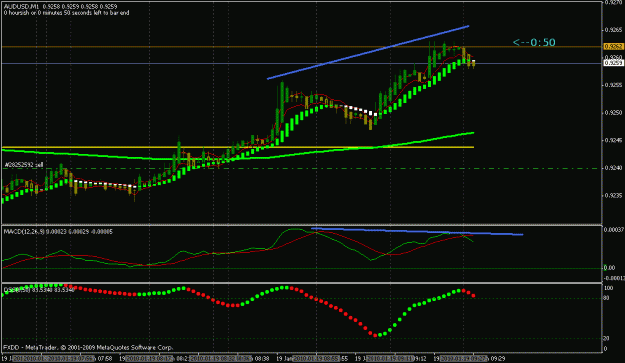
Task: Click the 08:38 time axis label
Action: [261, 359]
